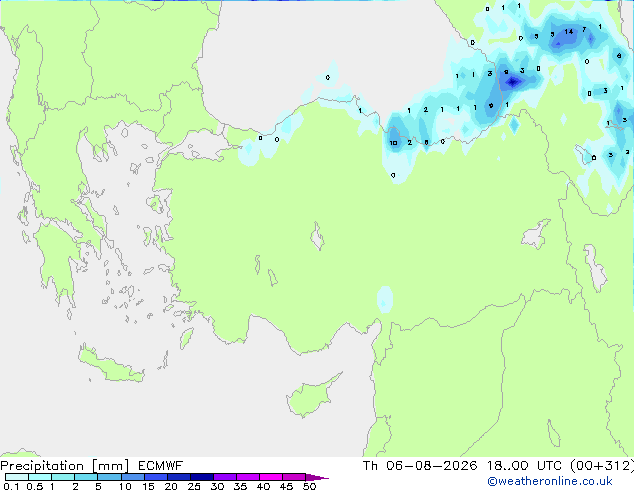
Task: Click the legend label '0.5'
Action: point(34,486)
